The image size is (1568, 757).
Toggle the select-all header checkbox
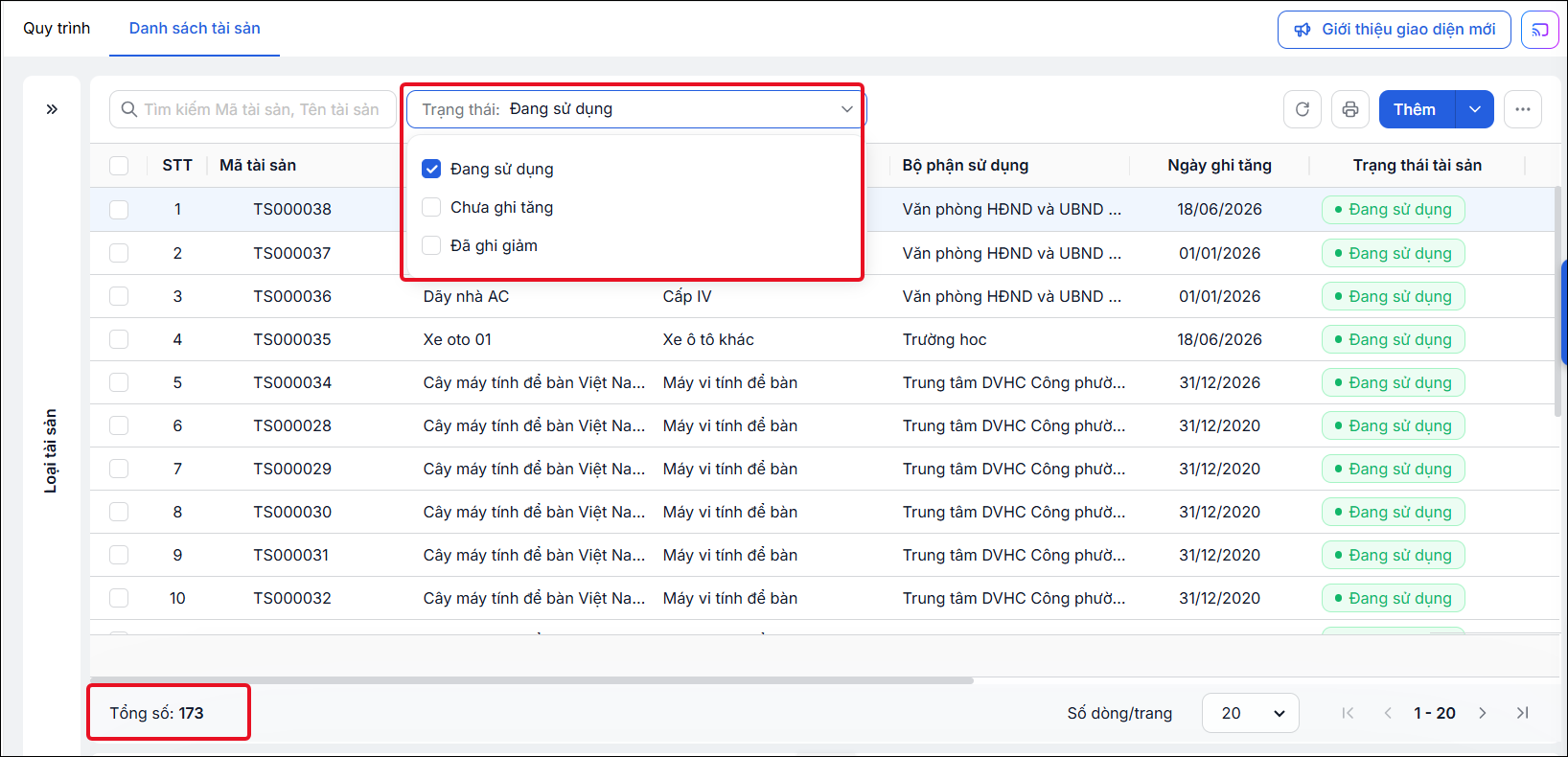click(x=119, y=166)
